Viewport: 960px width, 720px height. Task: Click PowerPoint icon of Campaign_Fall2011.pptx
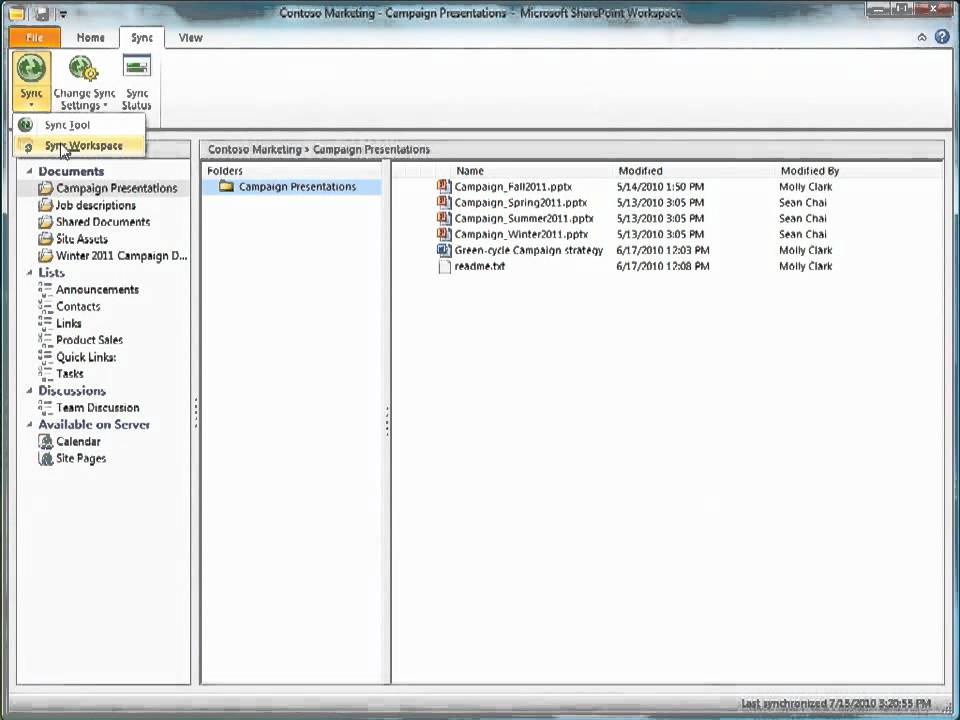tap(444, 186)
